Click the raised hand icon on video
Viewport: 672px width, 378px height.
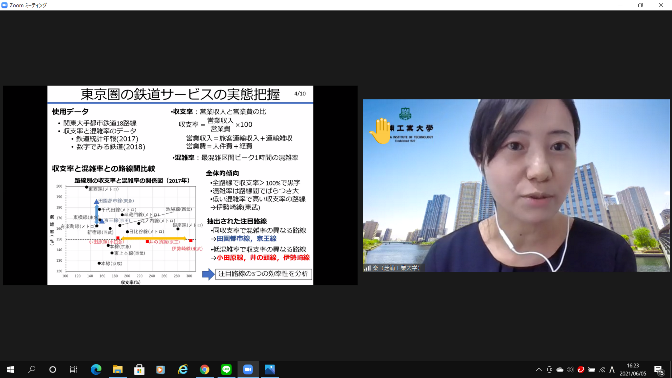click(x=380, y=132)
